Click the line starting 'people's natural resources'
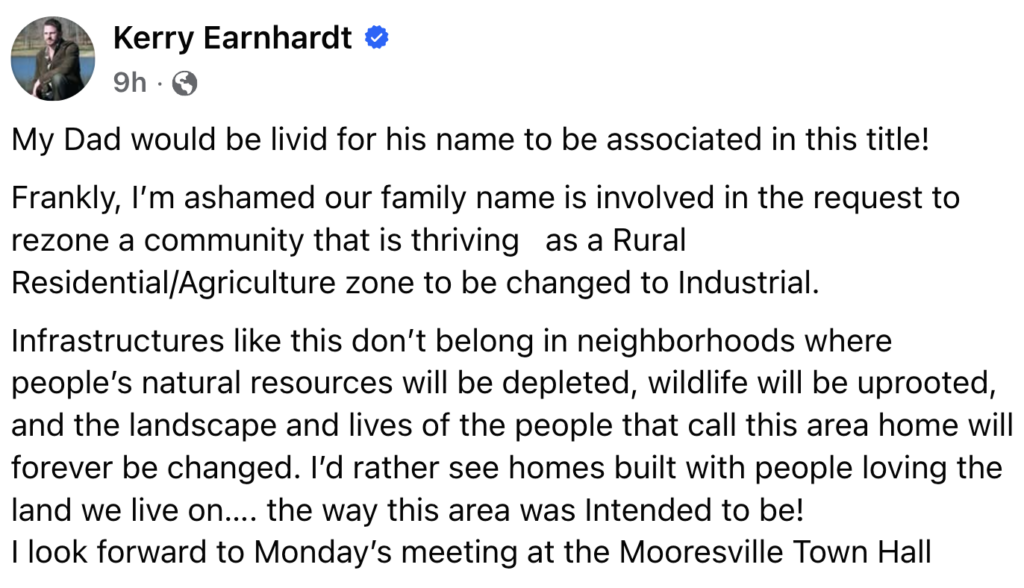The width and height of the screenshot is (1024, 588). [x=504, y=384]
